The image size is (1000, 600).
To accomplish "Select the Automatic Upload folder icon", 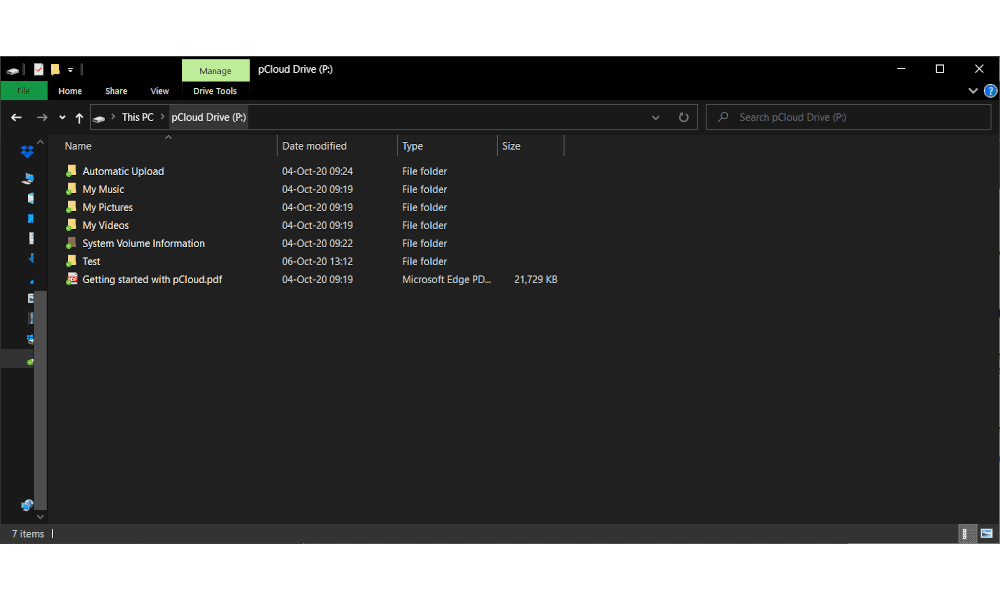I will point(71,171).
